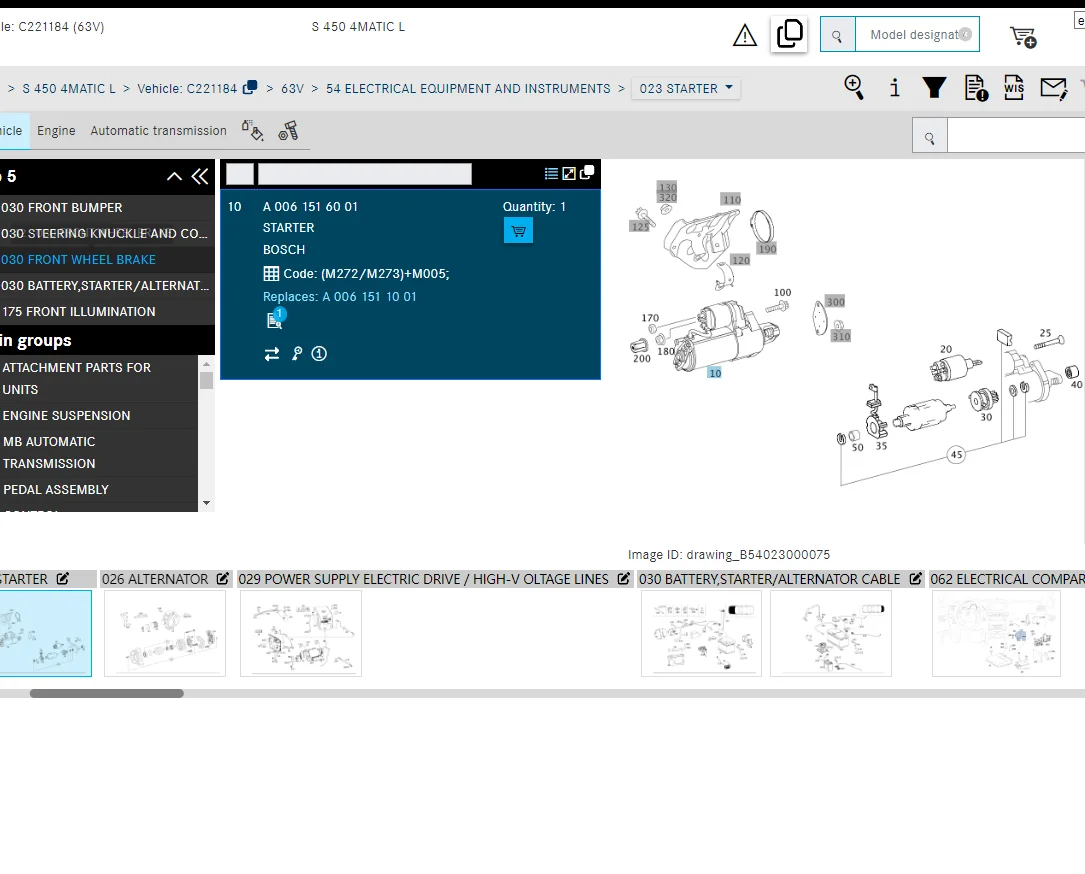
Task: Select 030 FRONT WHEEL BRAKE entry
Action: click(106, 260)
